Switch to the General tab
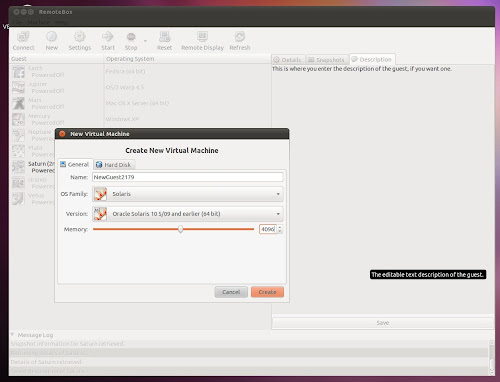Screen dimensions: 500x382 pos(75,164)
